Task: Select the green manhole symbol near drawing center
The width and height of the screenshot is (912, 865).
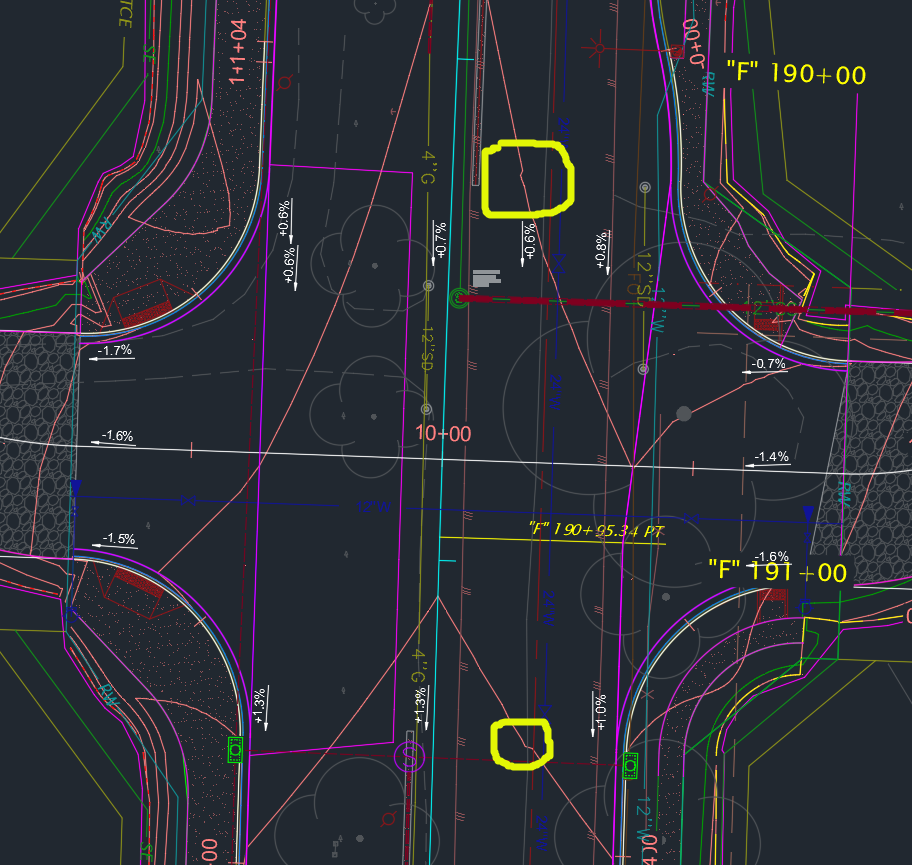Action: [x=459, y=299]
